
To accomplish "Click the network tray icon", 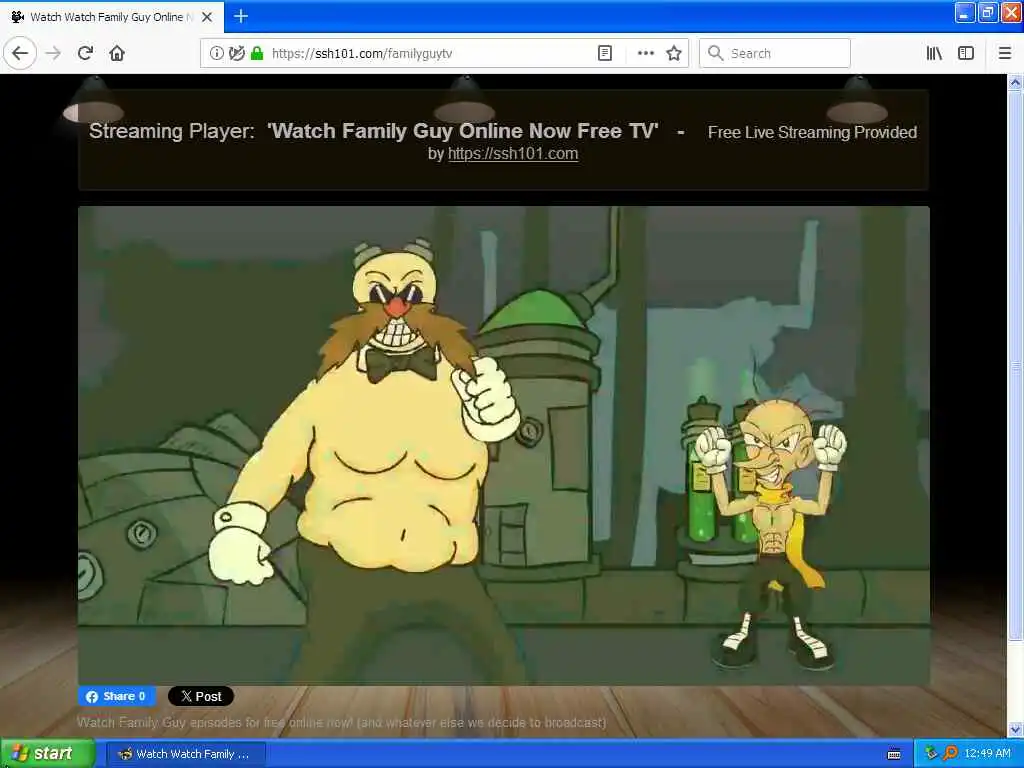I will coord(931,753).
